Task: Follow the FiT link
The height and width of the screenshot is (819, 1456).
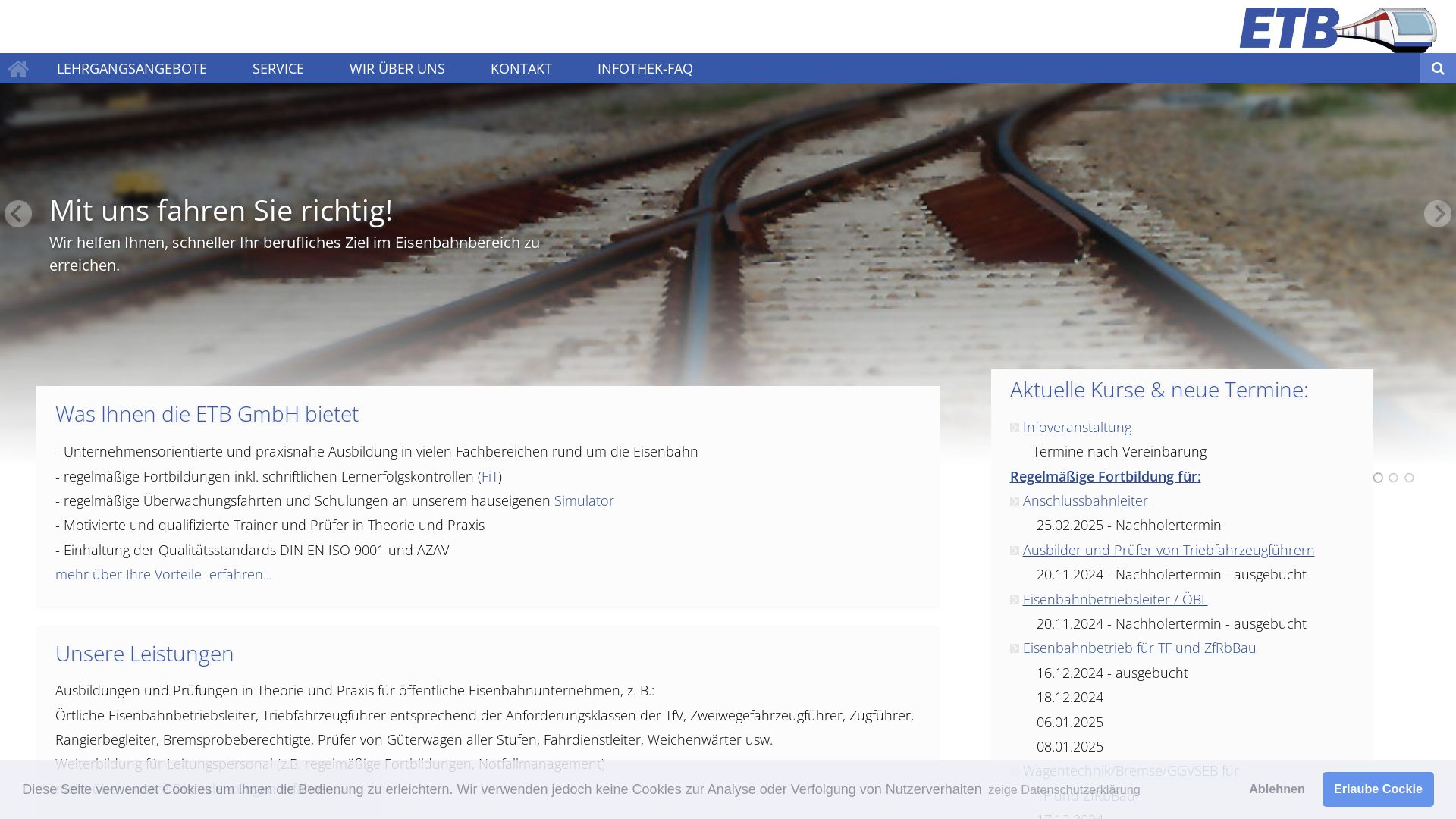Action: tap(490, 476)
